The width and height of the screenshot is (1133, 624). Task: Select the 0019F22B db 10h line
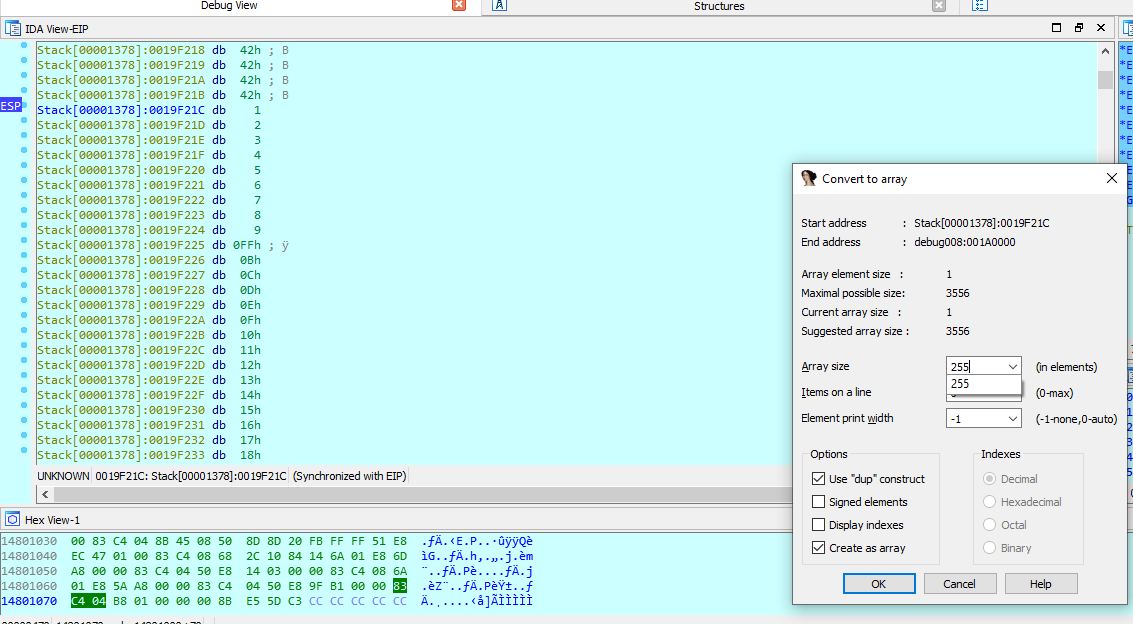click(x=149, y=335)
